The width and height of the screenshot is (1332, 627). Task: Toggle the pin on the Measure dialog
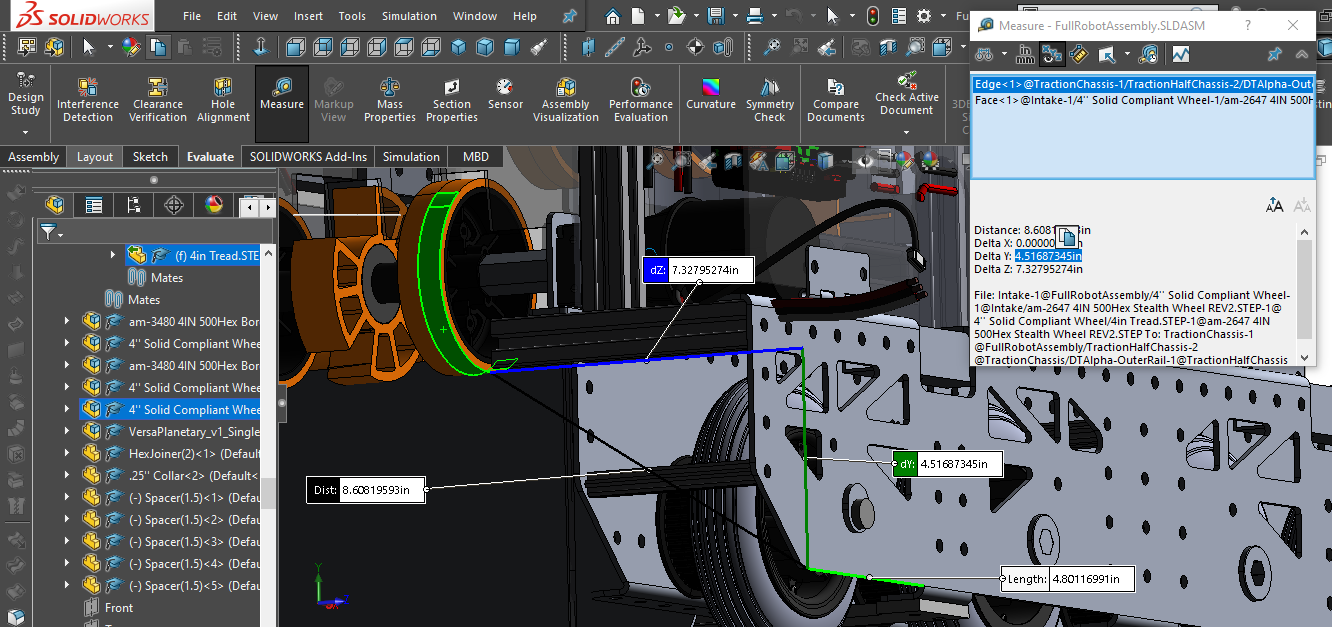[x=1275, y=54]
